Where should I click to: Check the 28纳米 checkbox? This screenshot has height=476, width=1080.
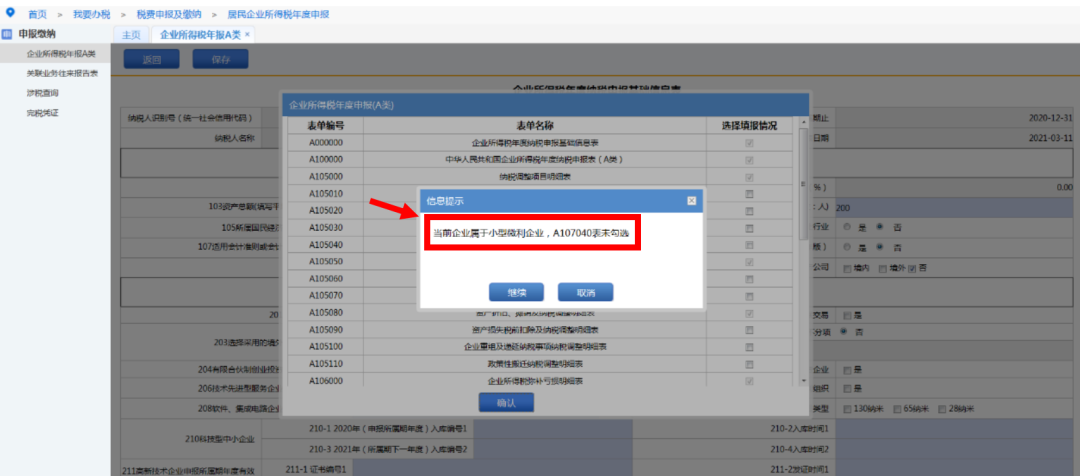[x=943, y=408]
